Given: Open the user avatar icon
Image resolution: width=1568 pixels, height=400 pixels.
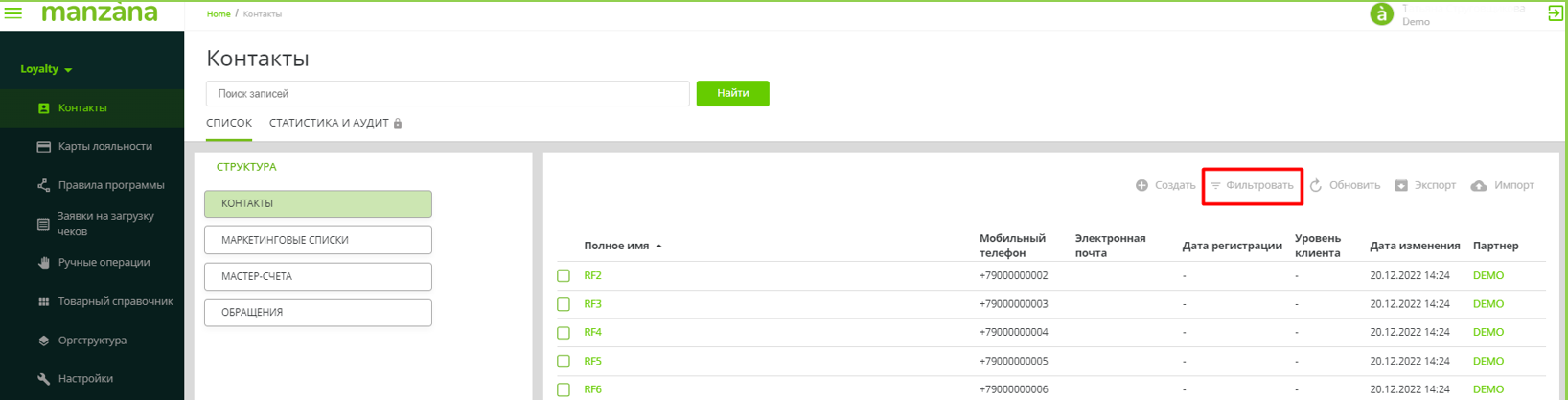Looking at the screenshot, I should (1381, 14).
